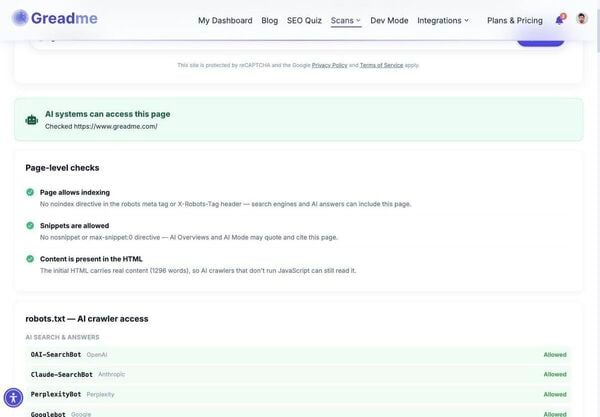Click the Content is present in the HTML title
The image size is (600, 417).
(x=91, y=259)
